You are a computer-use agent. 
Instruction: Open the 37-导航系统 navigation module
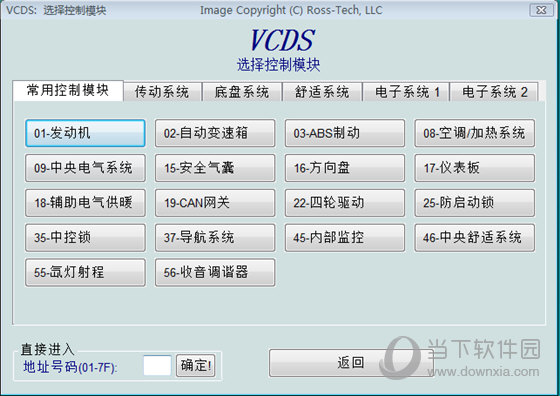[x=215, y=237]
